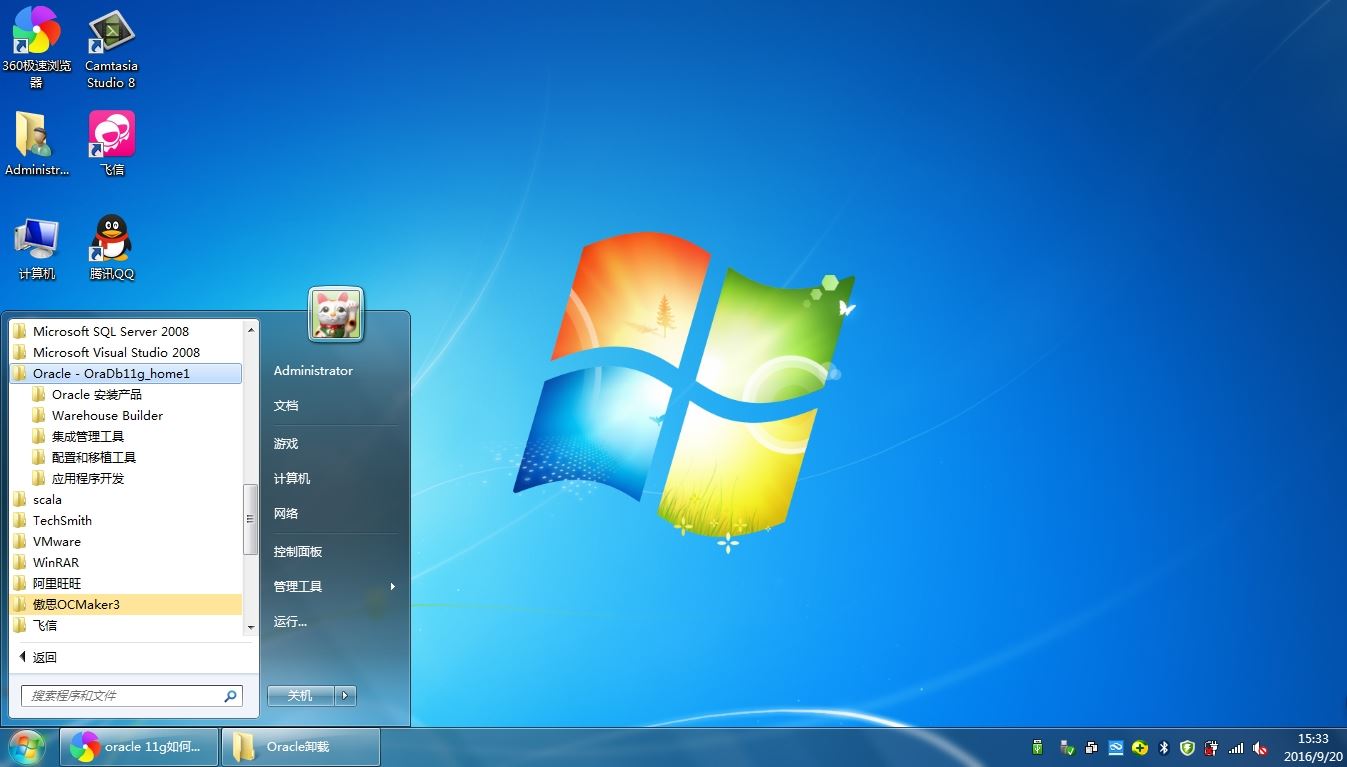Image resolution: width=1347 pixels, height=767 pixels.
Task: Click the 搜索程序和文件 search box
Action: coord(131,695)
